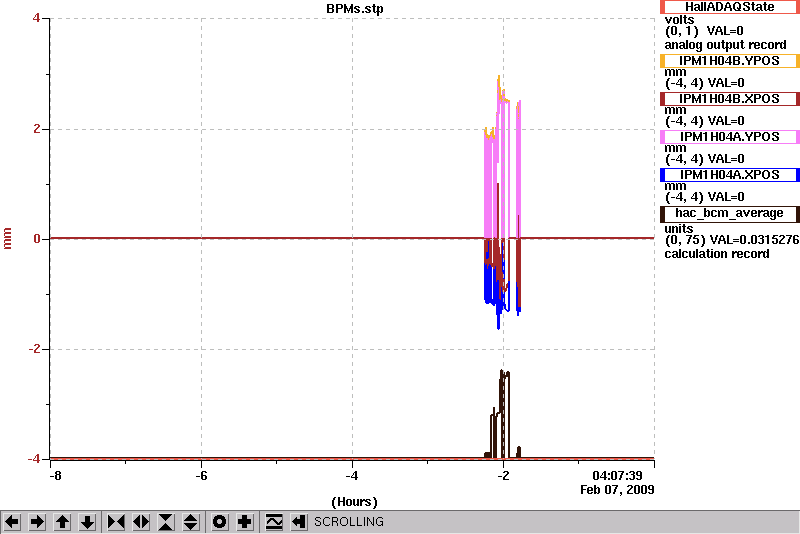Click the mm unit under IPM1H04A.XPOS
The image size is (800, 534).
[x=675, y=187]
